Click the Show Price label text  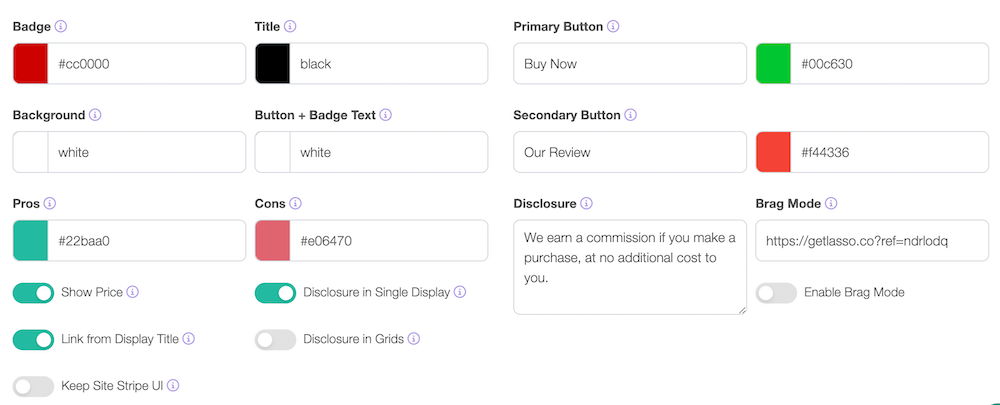point(92,293)
